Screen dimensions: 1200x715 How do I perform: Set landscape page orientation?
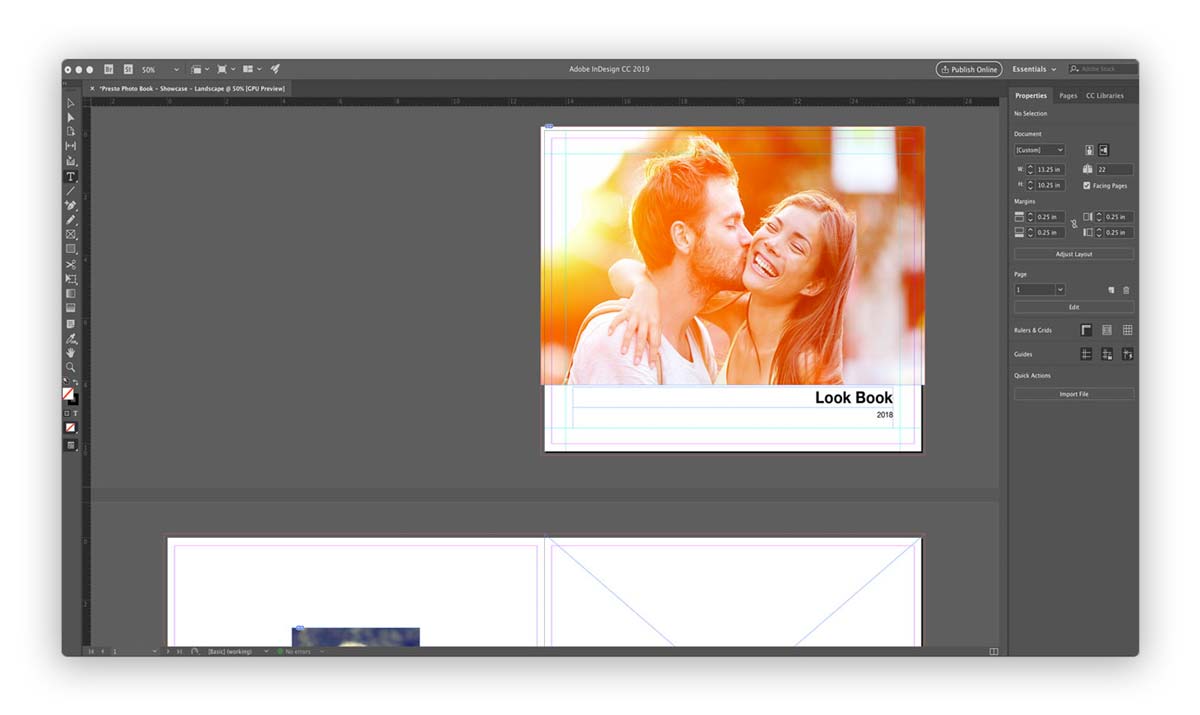[x=1103, y=150]
